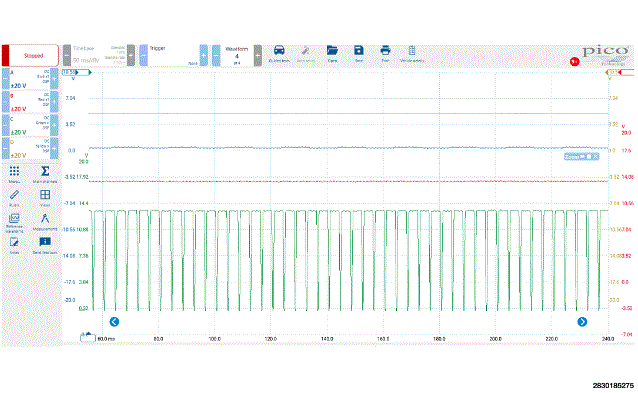Go to the previous waveform buffer
Screen dimensions: 638x393
click(216, 55)
